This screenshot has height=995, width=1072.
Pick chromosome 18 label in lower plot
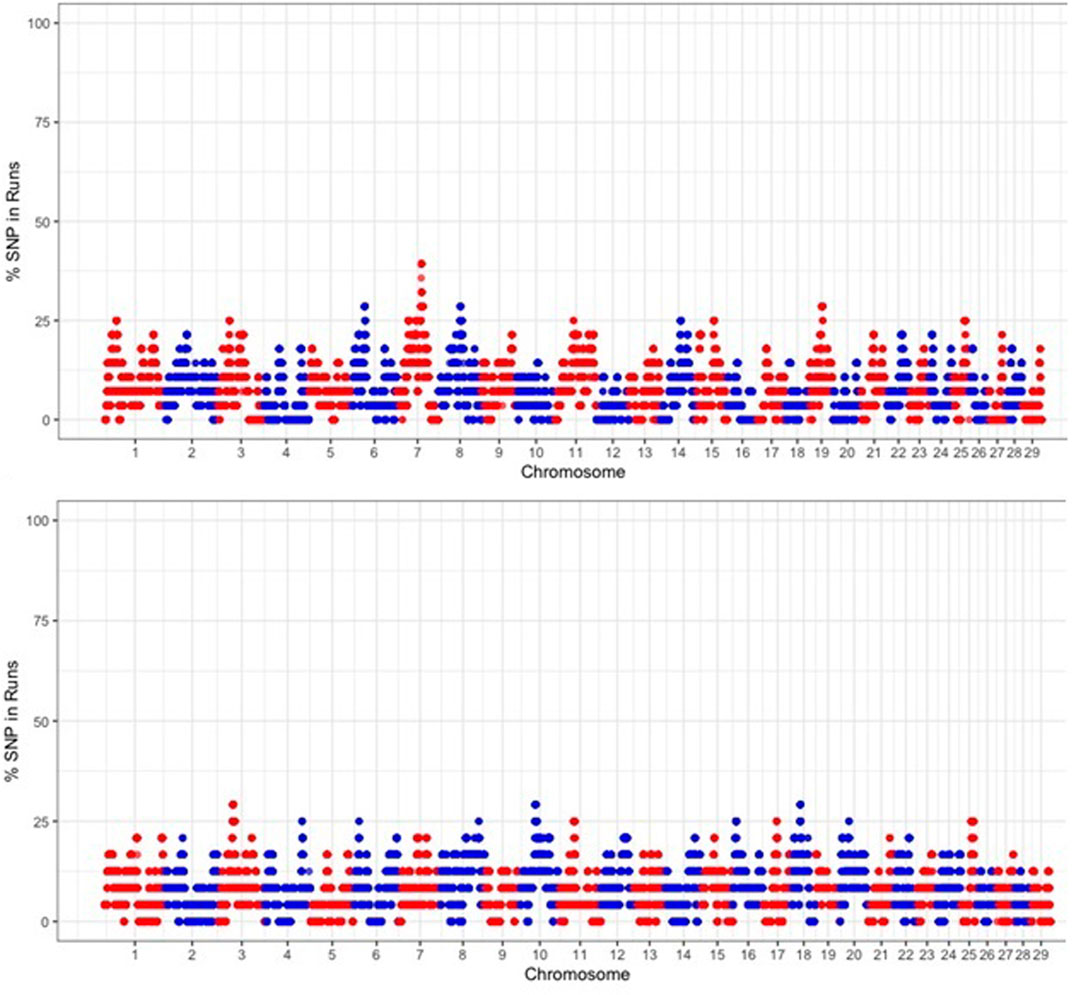803,953
